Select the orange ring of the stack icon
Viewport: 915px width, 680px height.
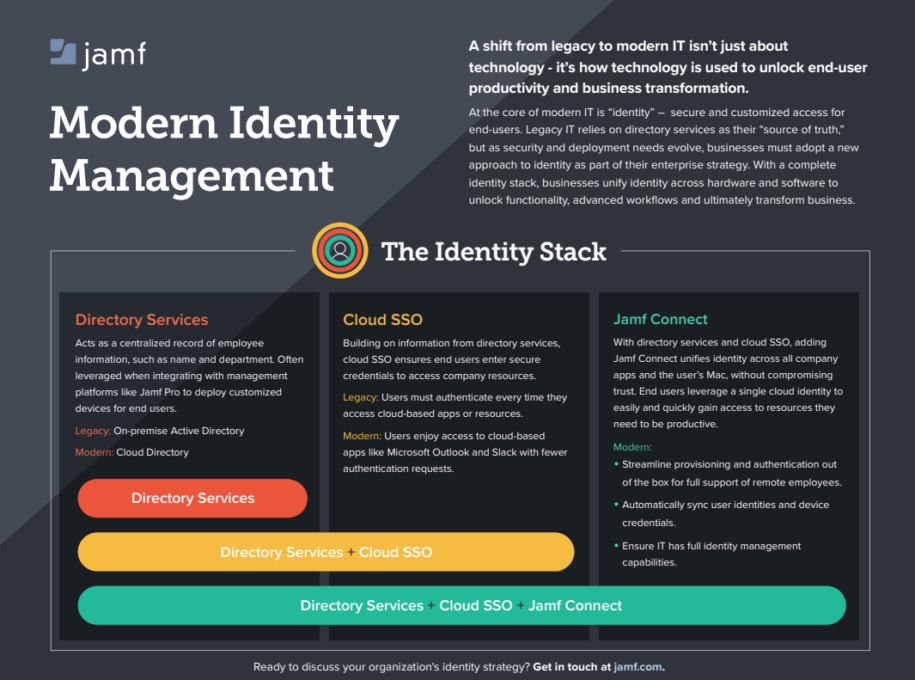[340, 230]
